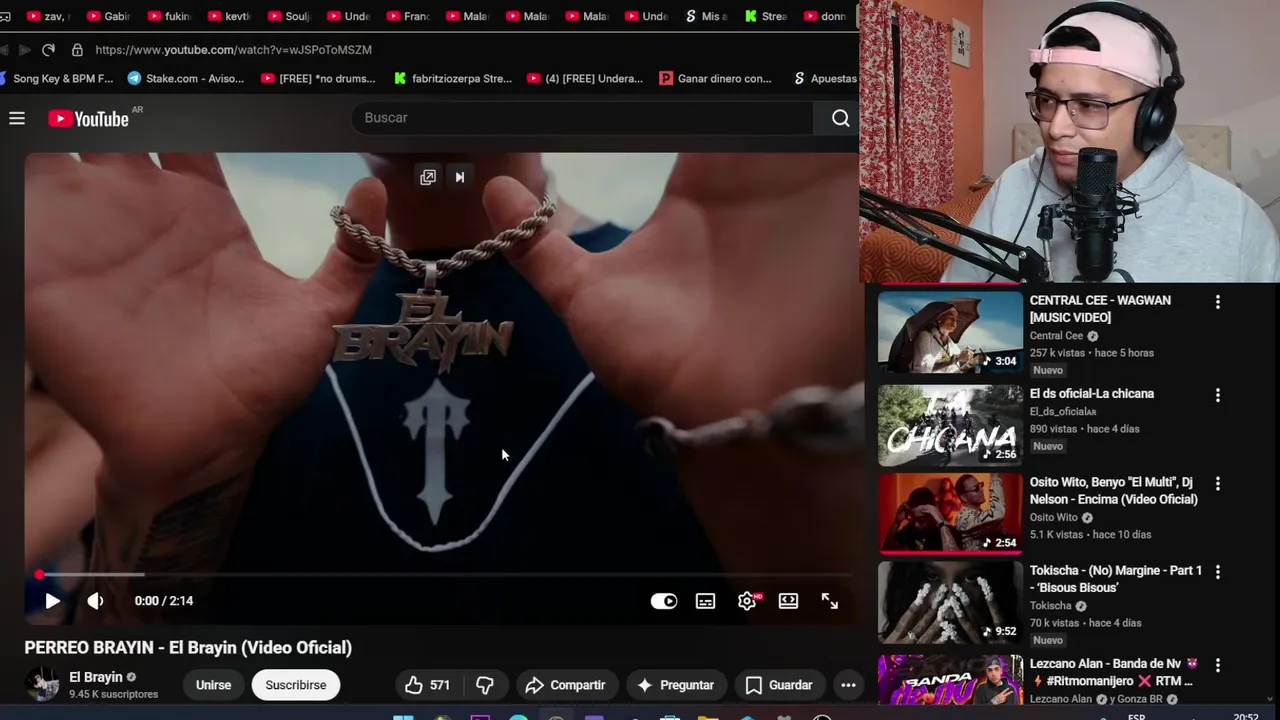Open options menu for Lezcano Alan video
This screenshot has width=1280, height=720.
click(x=1217, y=665)
